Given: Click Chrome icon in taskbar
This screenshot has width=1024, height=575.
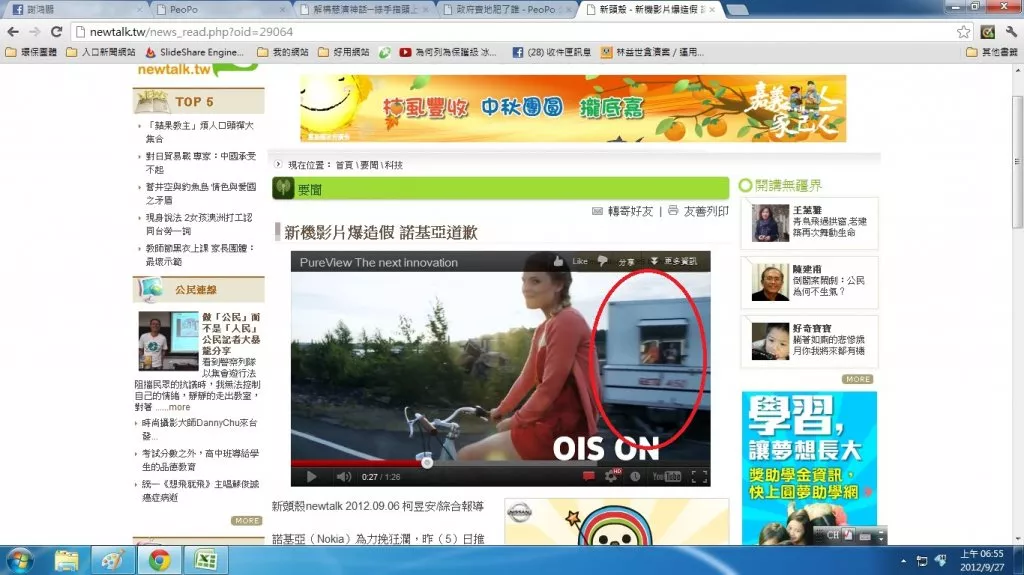Looking at the screenshot, I should 159,561.
